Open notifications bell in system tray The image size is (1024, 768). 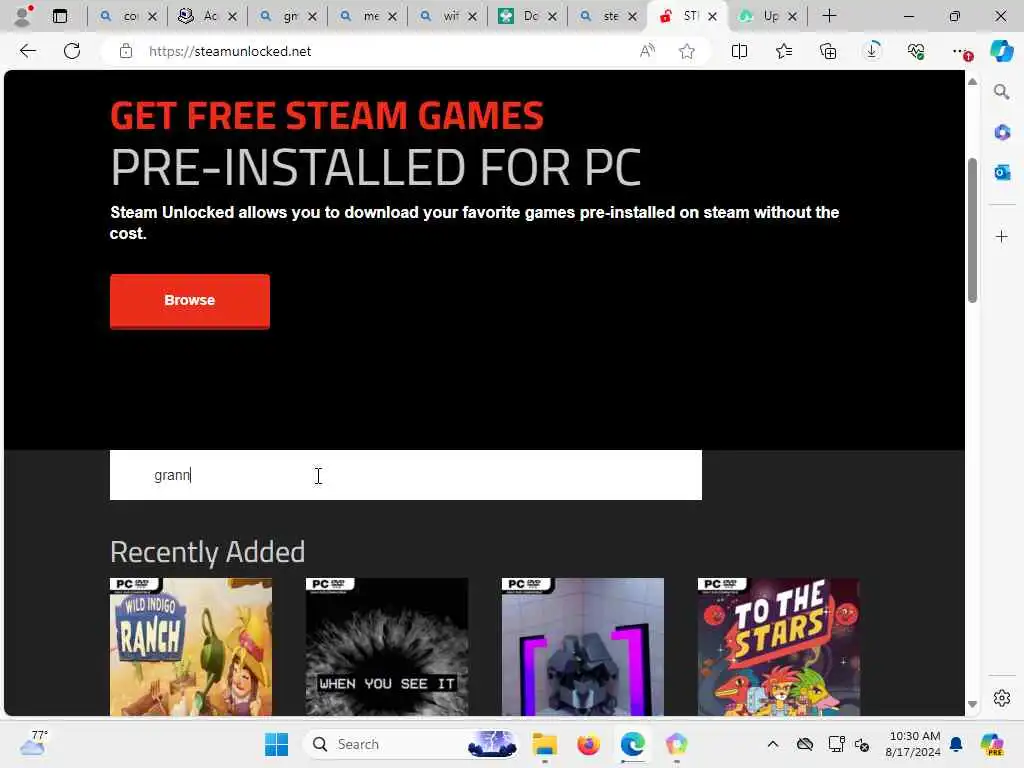956,744
